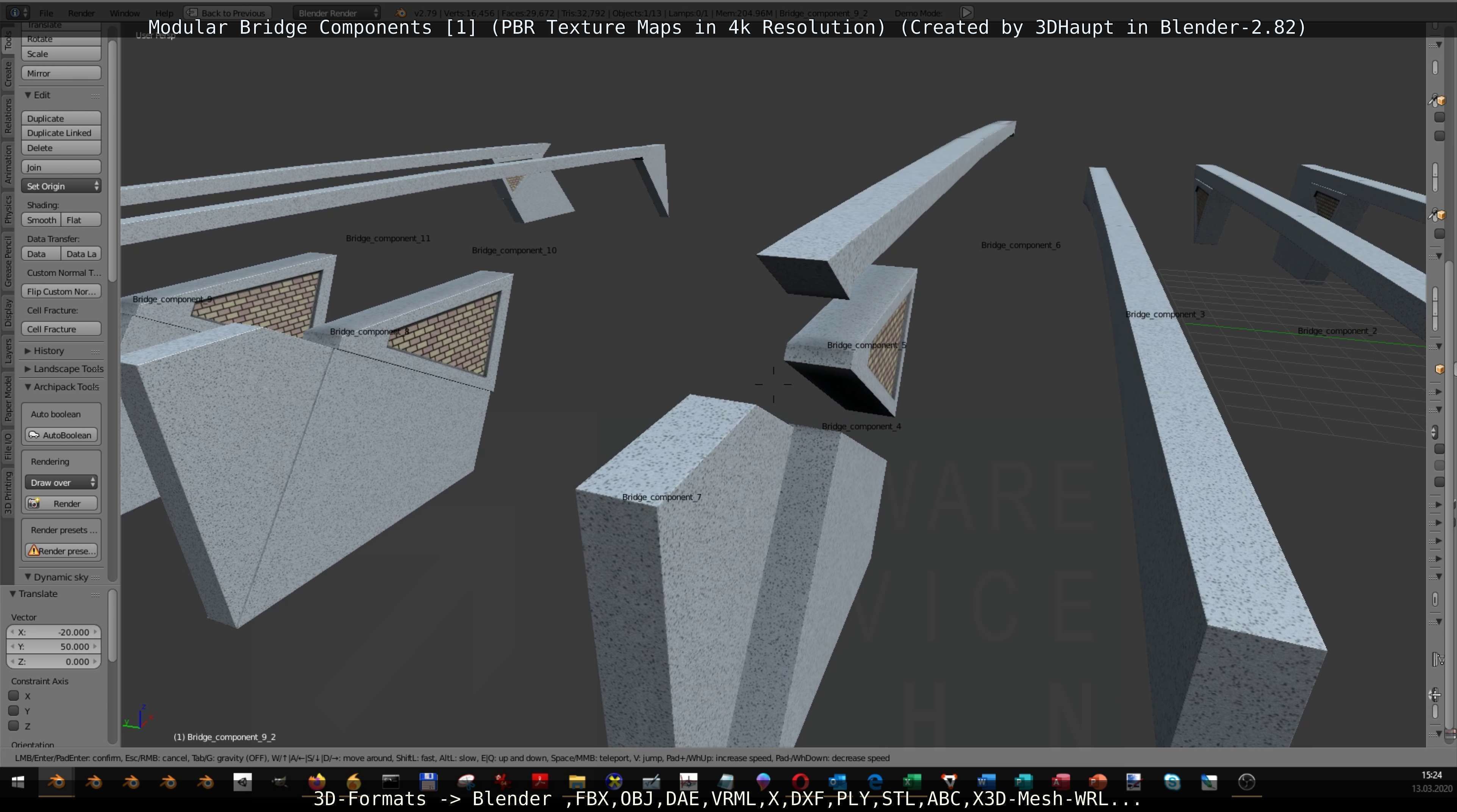
Task: Launch Firefox from the taskbar
Action: 317,782
